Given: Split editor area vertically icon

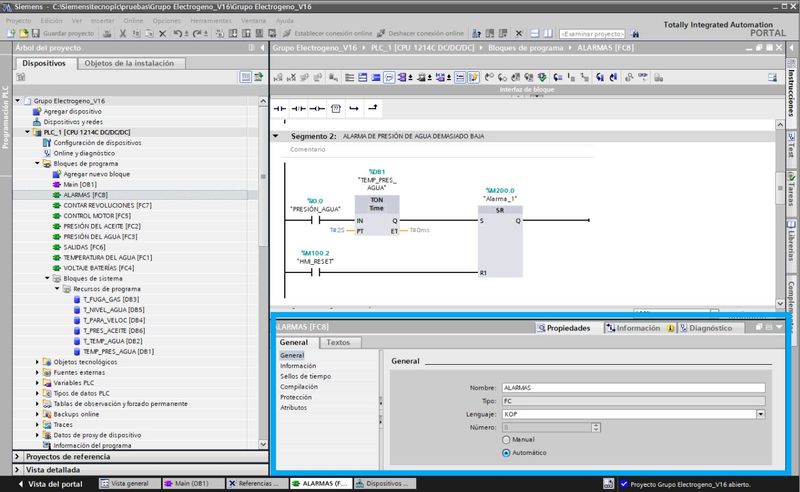Looking at the screenshot, I should tap(548, 34).
